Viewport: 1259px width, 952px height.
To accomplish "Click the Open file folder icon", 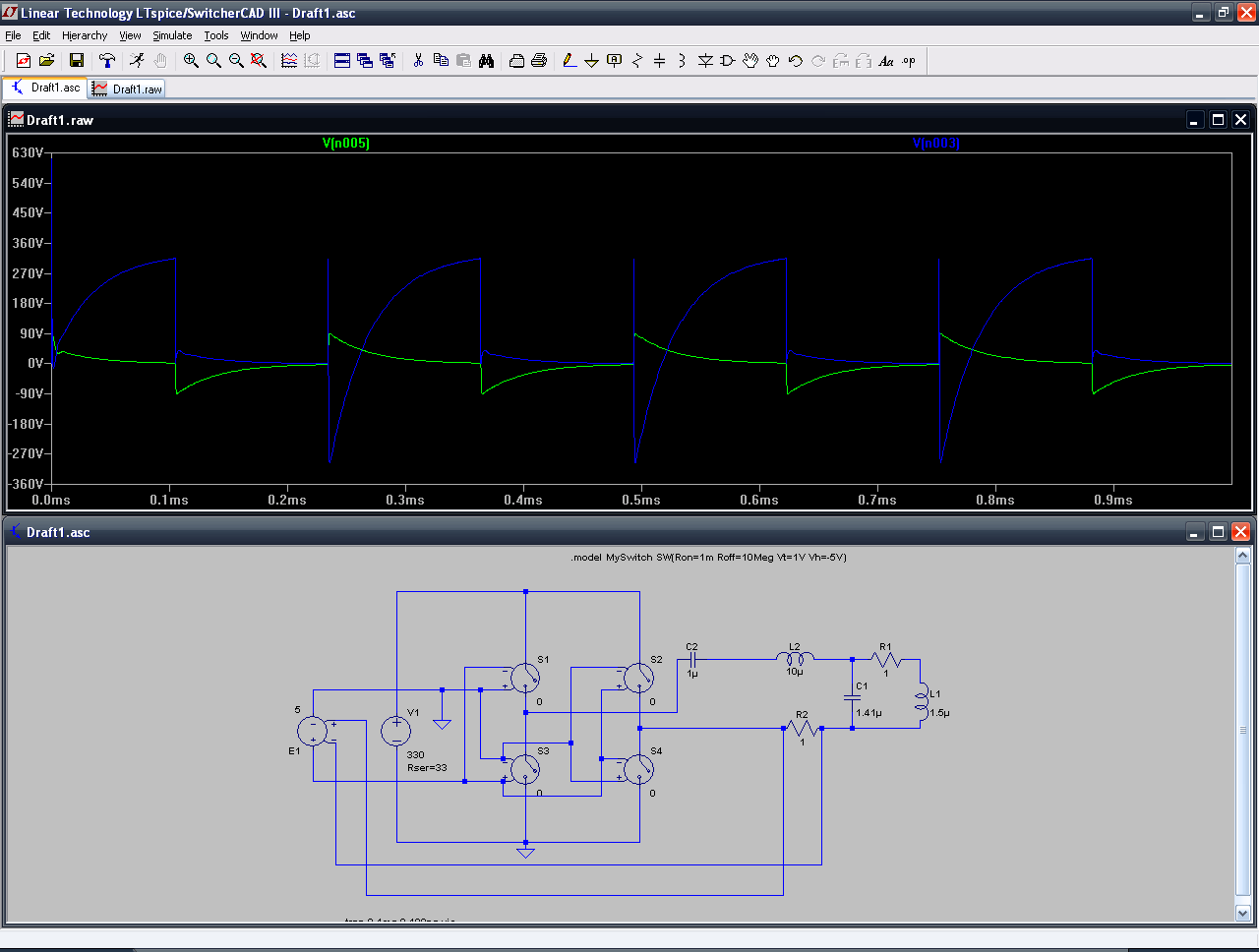I will (x=46, y=61).
